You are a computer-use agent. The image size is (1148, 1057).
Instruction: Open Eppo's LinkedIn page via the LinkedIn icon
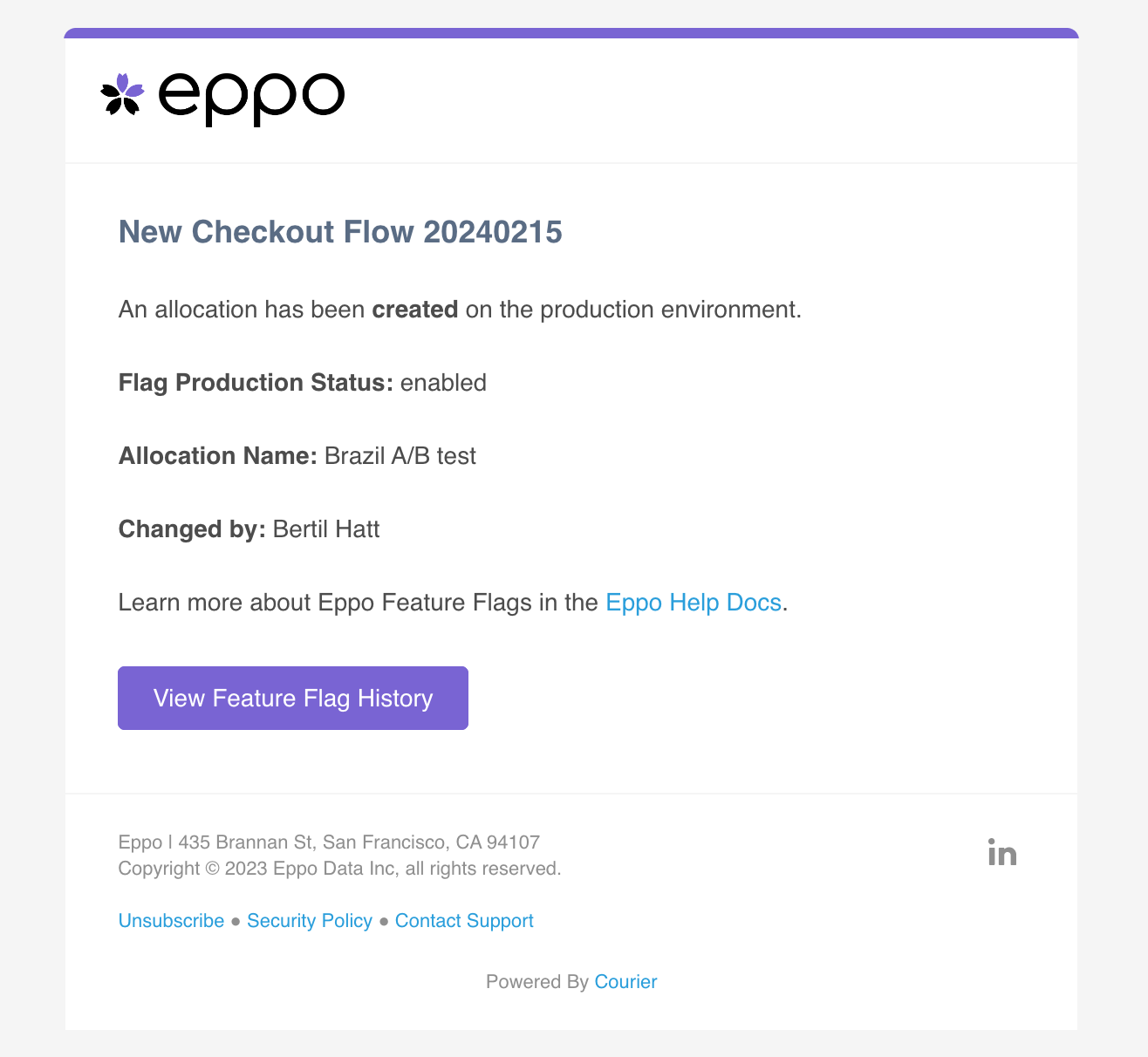pyautogui.click(x=1001, y=853)
